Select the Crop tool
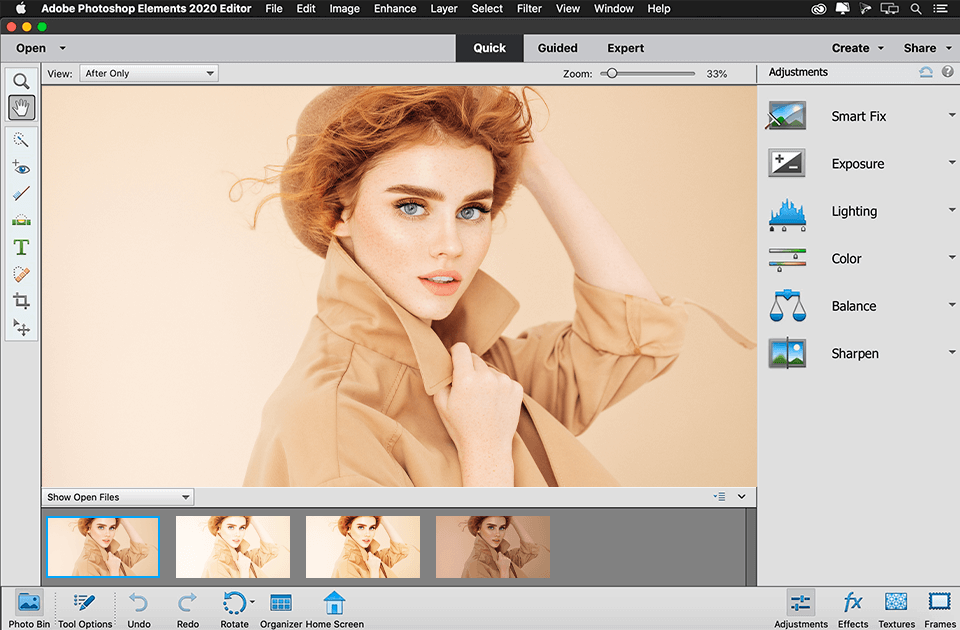This screenshot has width=960, height=630. click(21, 301)
